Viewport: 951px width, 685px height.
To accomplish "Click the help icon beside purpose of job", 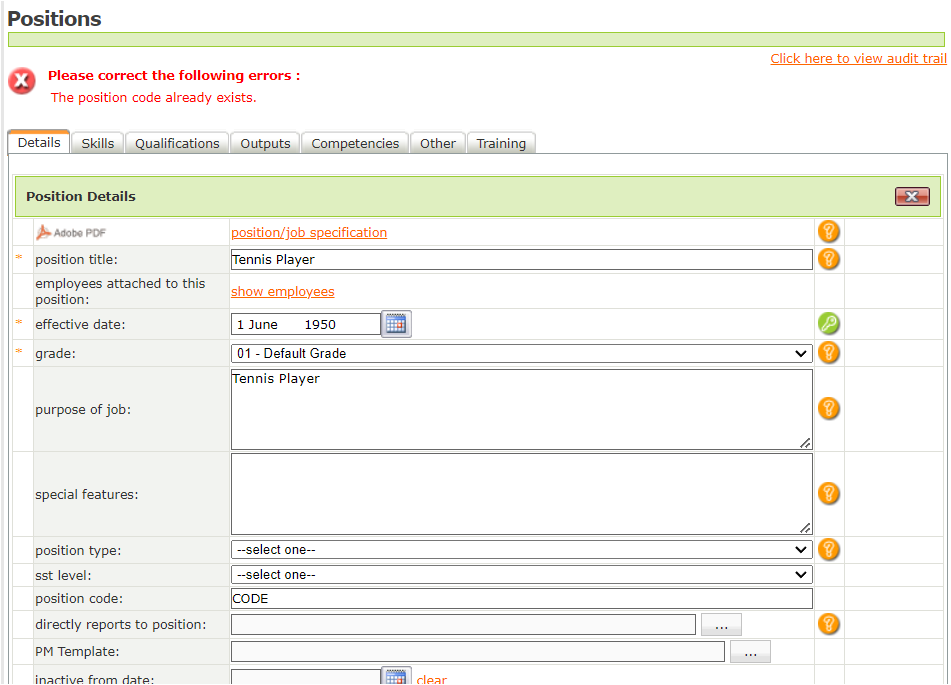I will pos(828,408).
